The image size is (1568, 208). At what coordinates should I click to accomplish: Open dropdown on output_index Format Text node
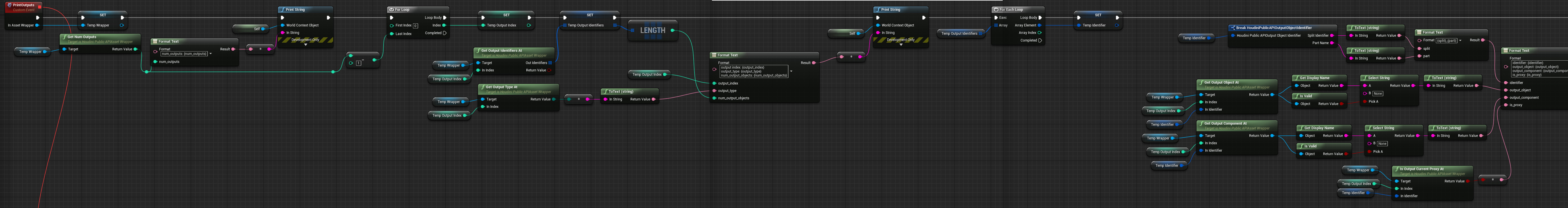791,71
